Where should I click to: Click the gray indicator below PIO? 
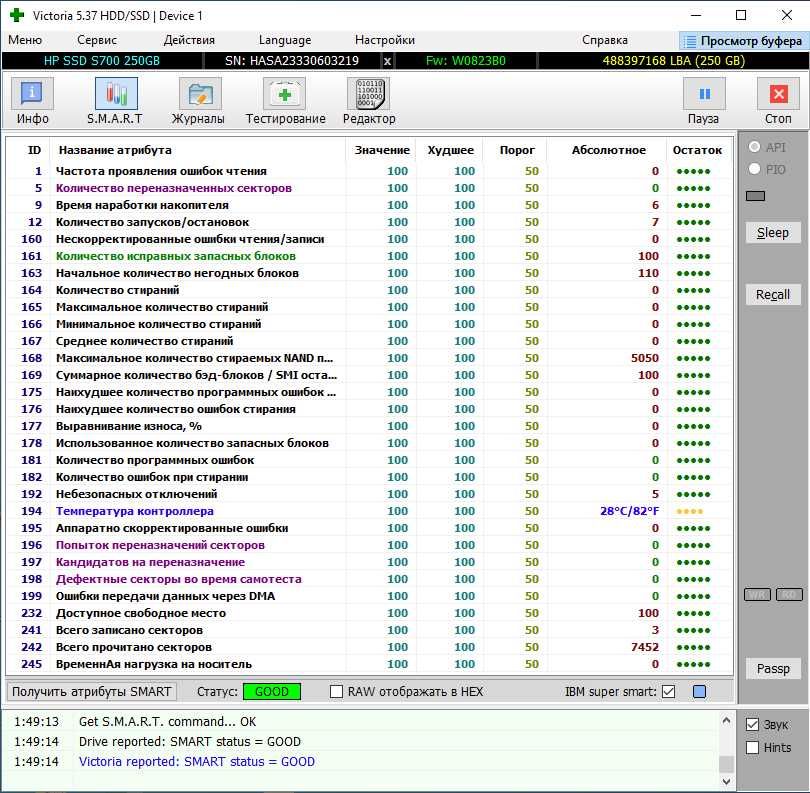click(755, 196)
